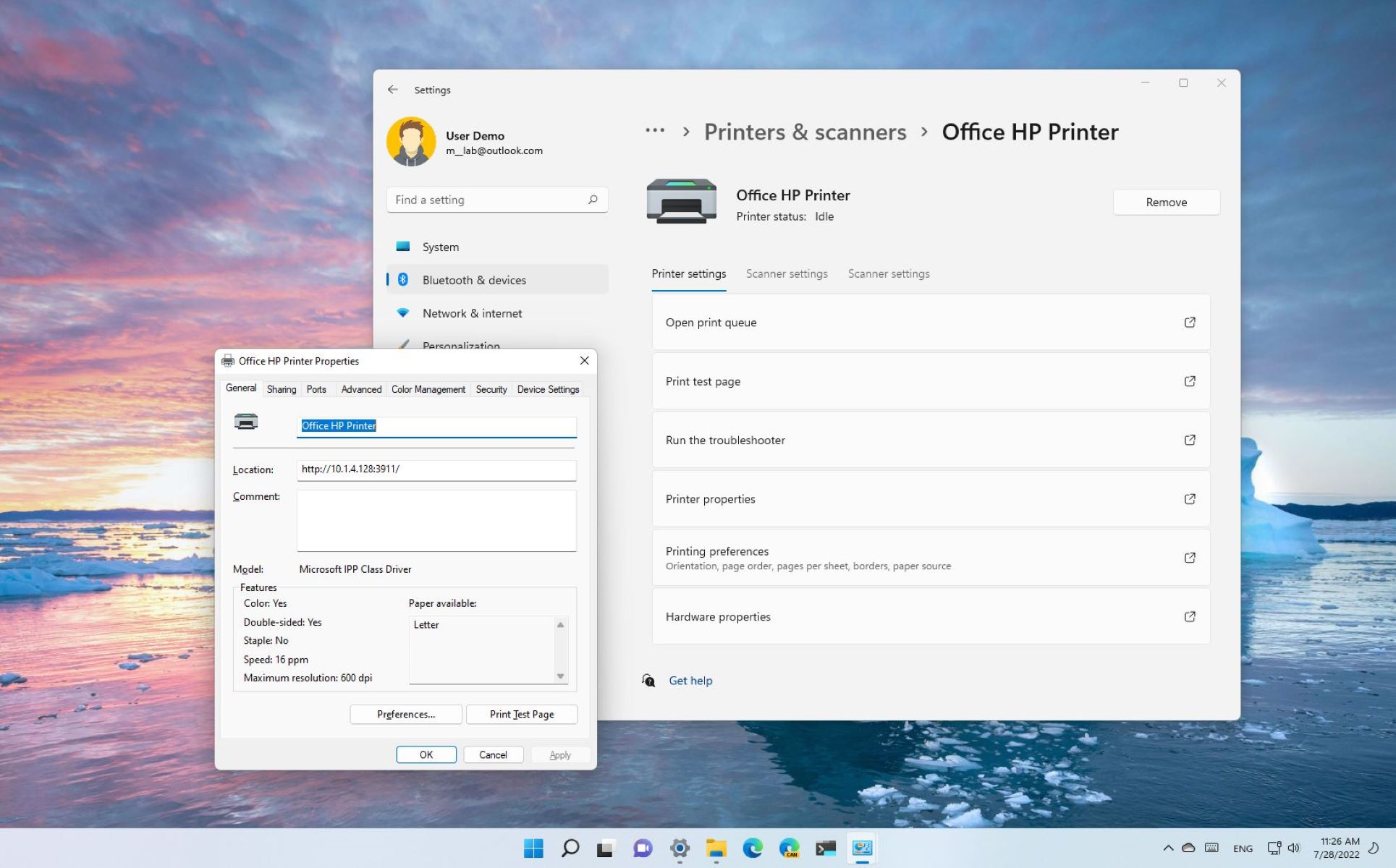Open Network and internet settings section
The image size is (1396, 868).
(472, 313)
